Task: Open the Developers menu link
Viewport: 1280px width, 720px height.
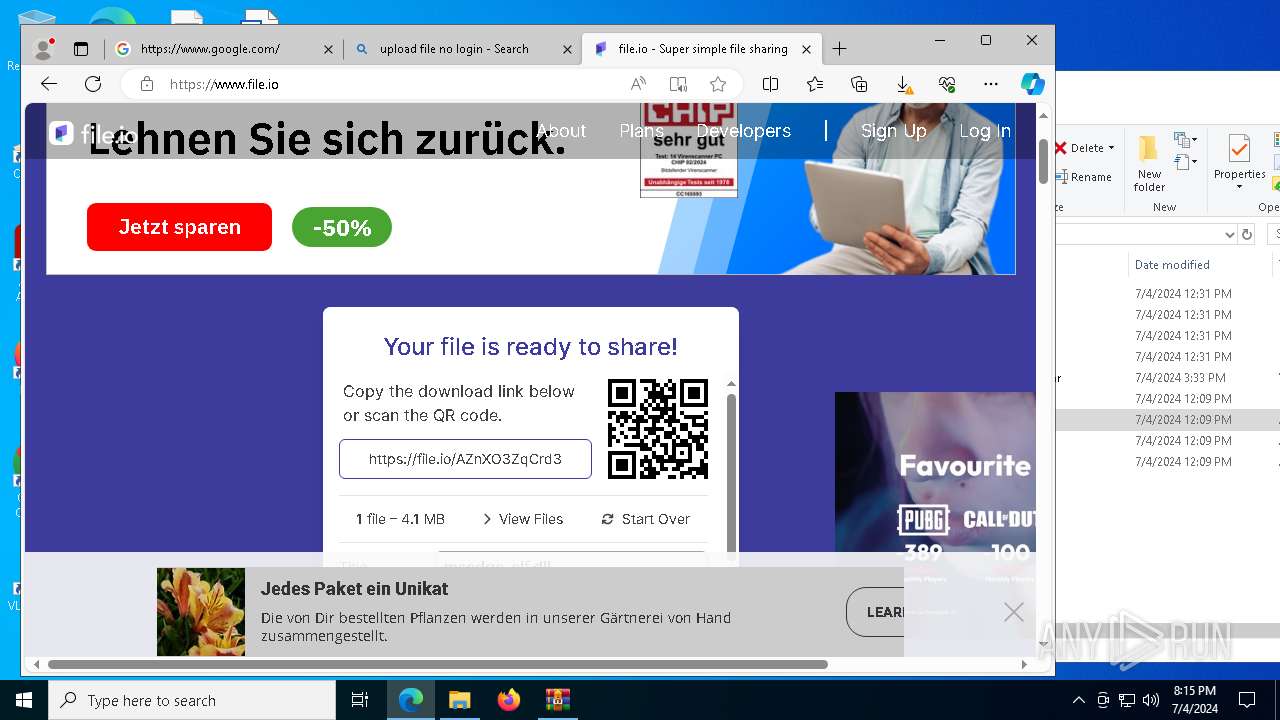Action: pyautogui.click(x=743, y=131)
